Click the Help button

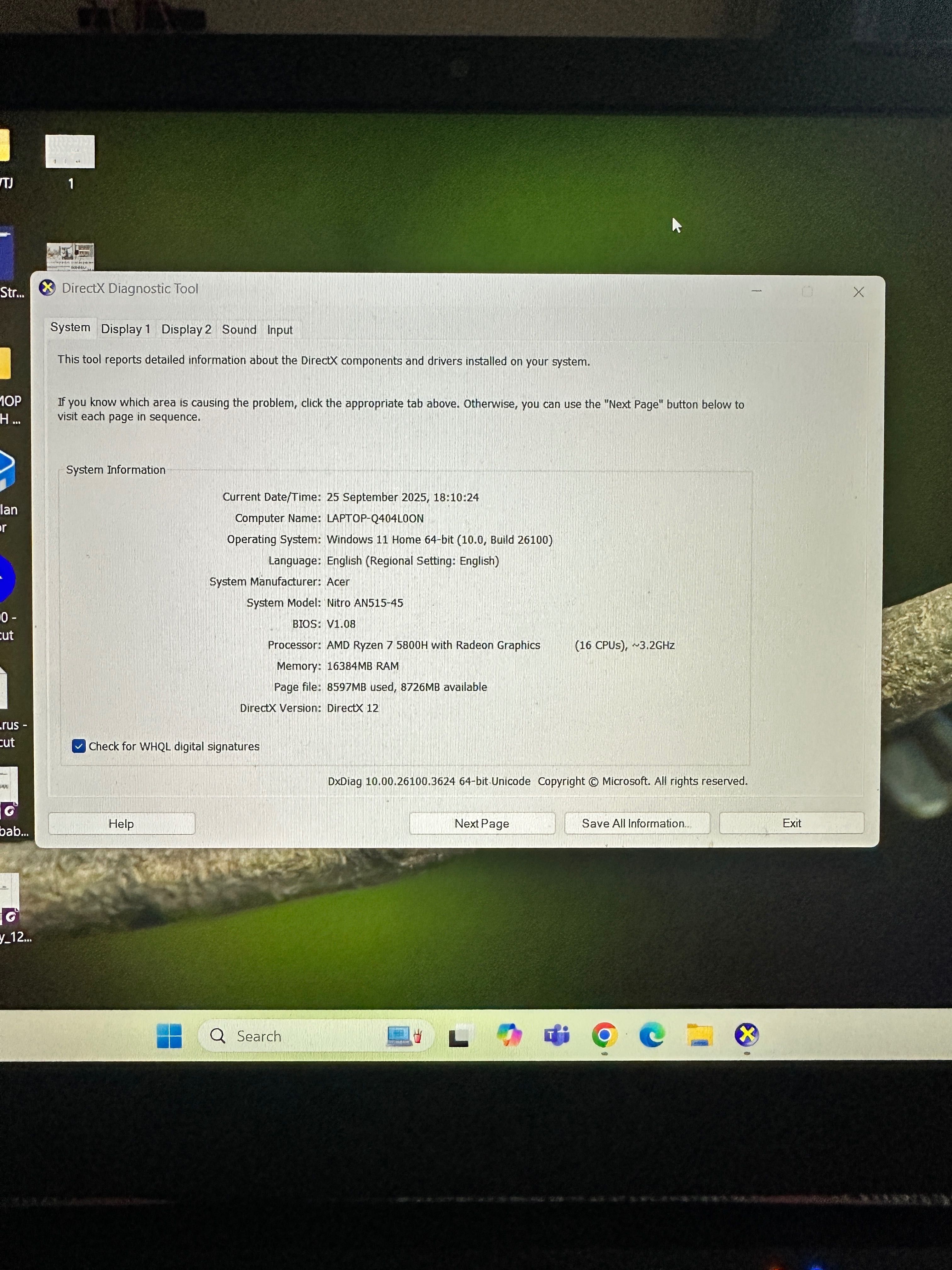coord(121,823)
